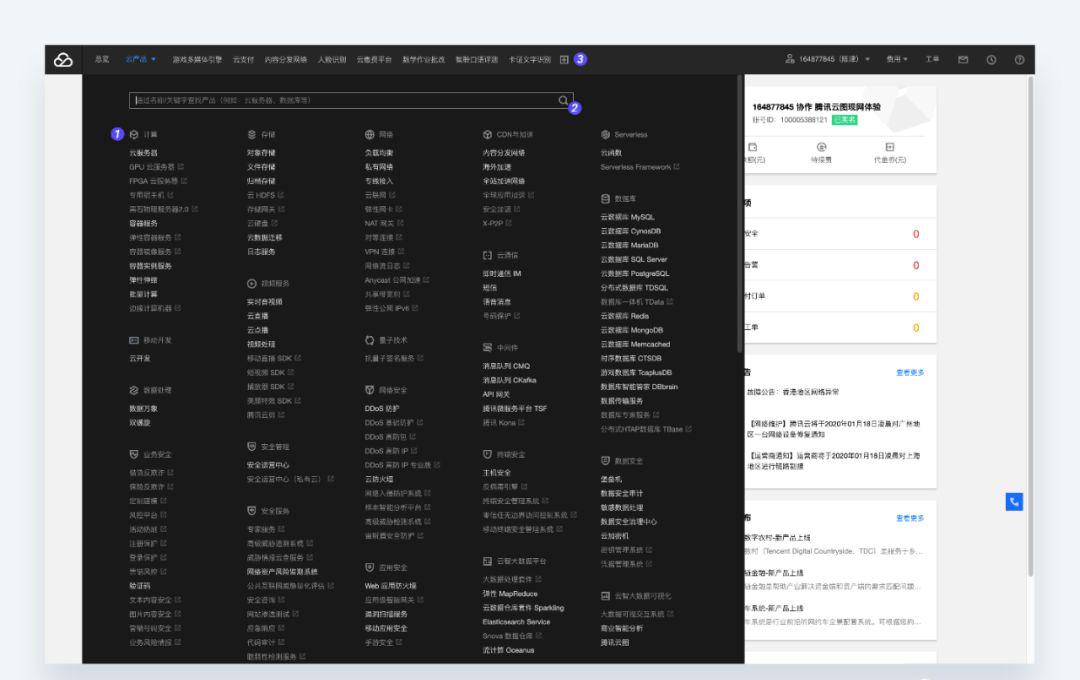Click the 数据安全 category icon
This screenshot has width=1080, height=680.
click(x=605, y=461)
